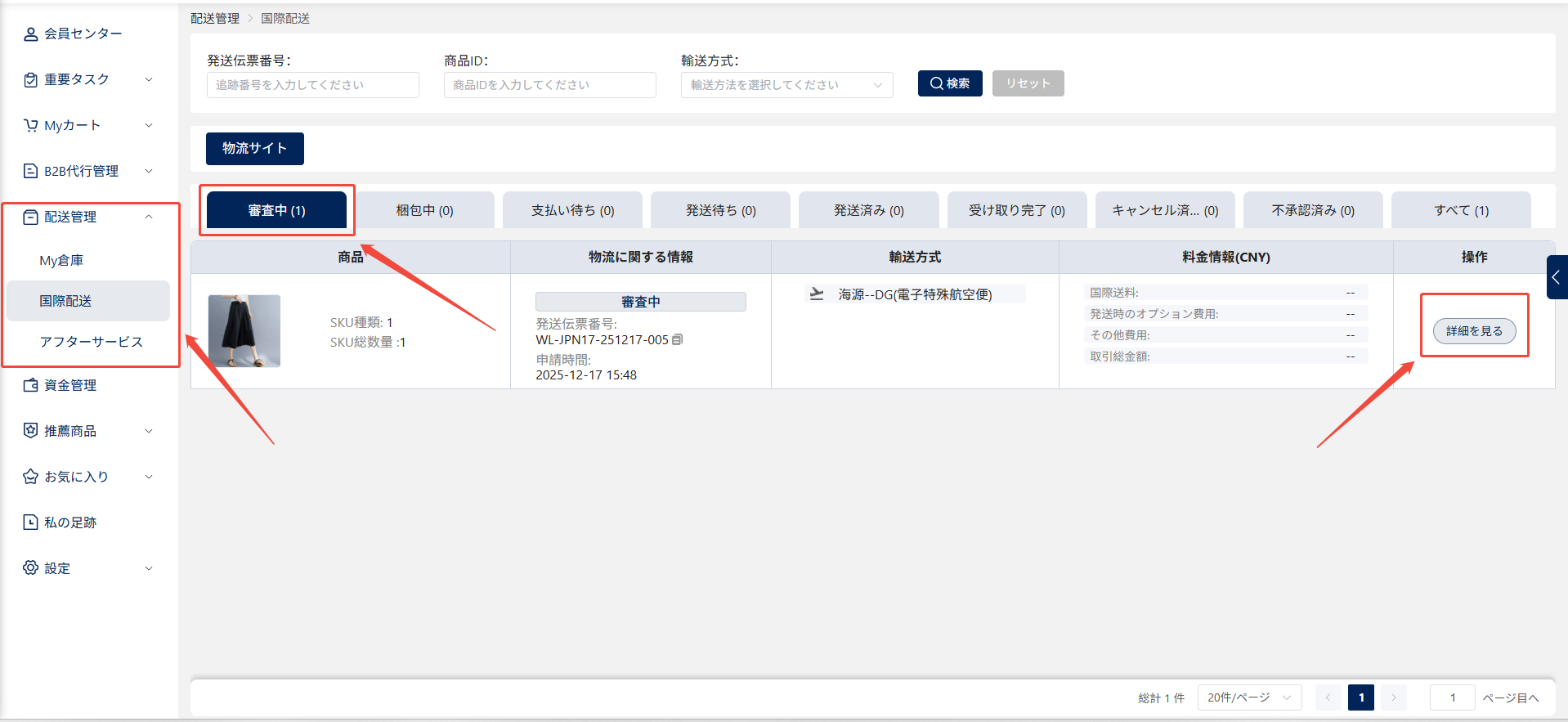Select the 支払い待ち (0) tab

click(572, 210)
